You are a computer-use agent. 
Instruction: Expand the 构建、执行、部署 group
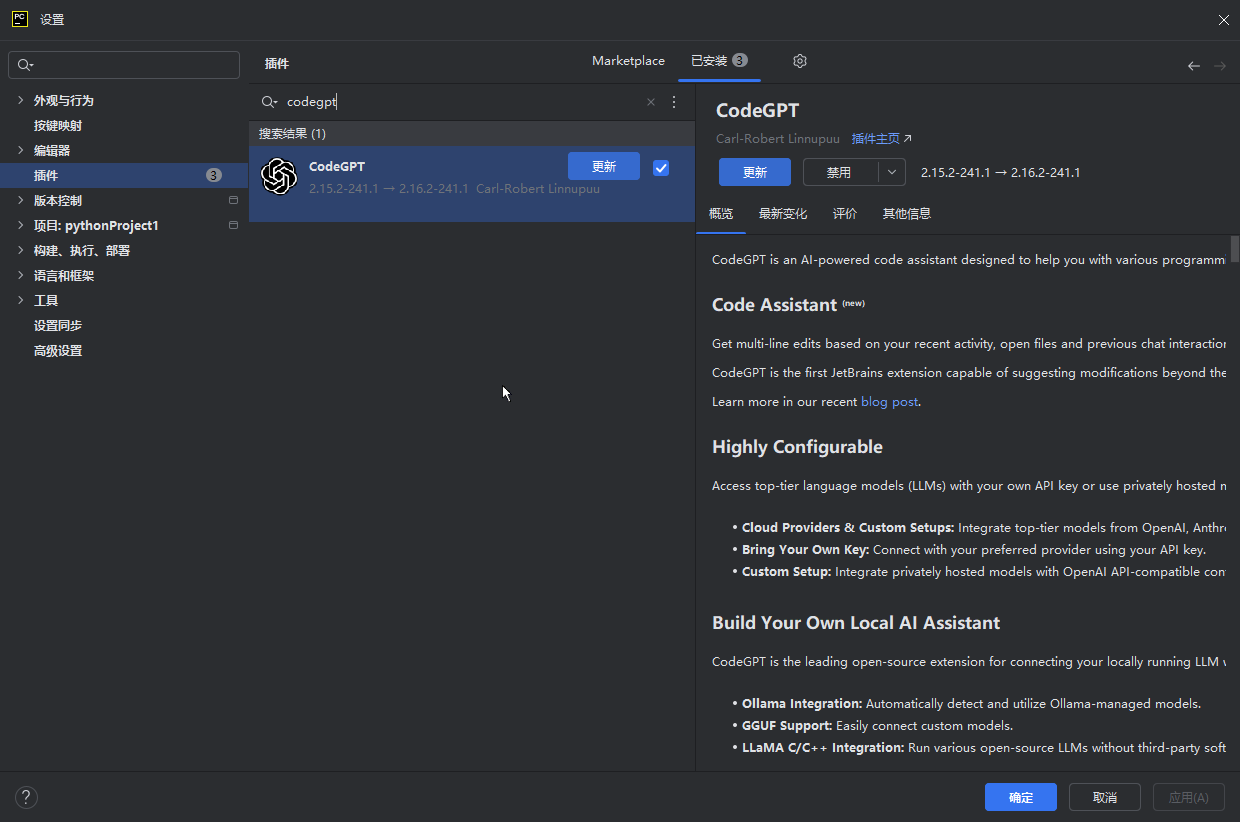(x=20, y=250)
